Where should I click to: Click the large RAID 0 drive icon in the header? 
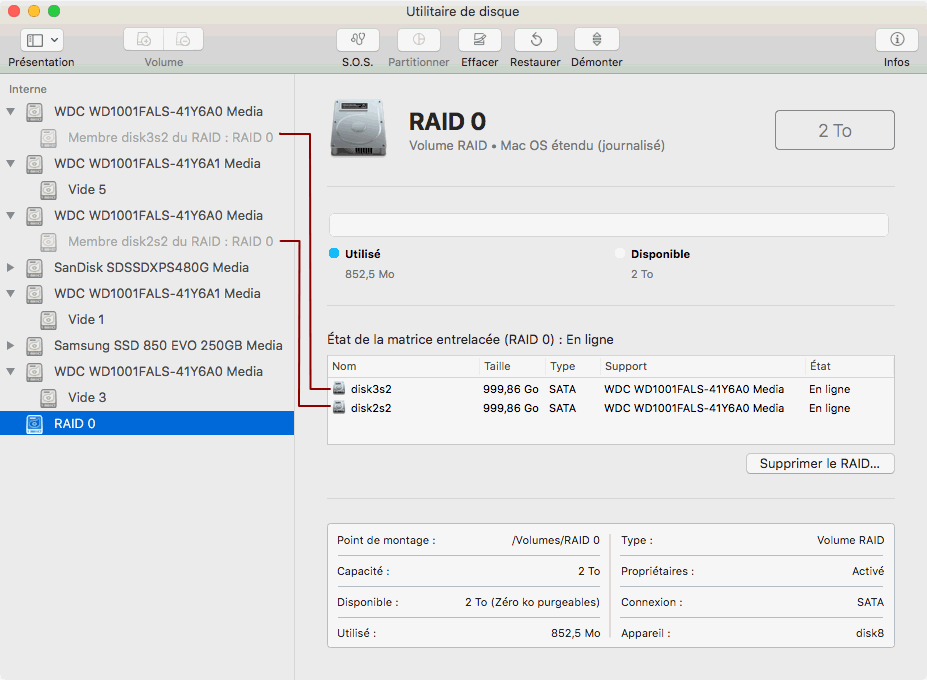(x=359, y=128)
